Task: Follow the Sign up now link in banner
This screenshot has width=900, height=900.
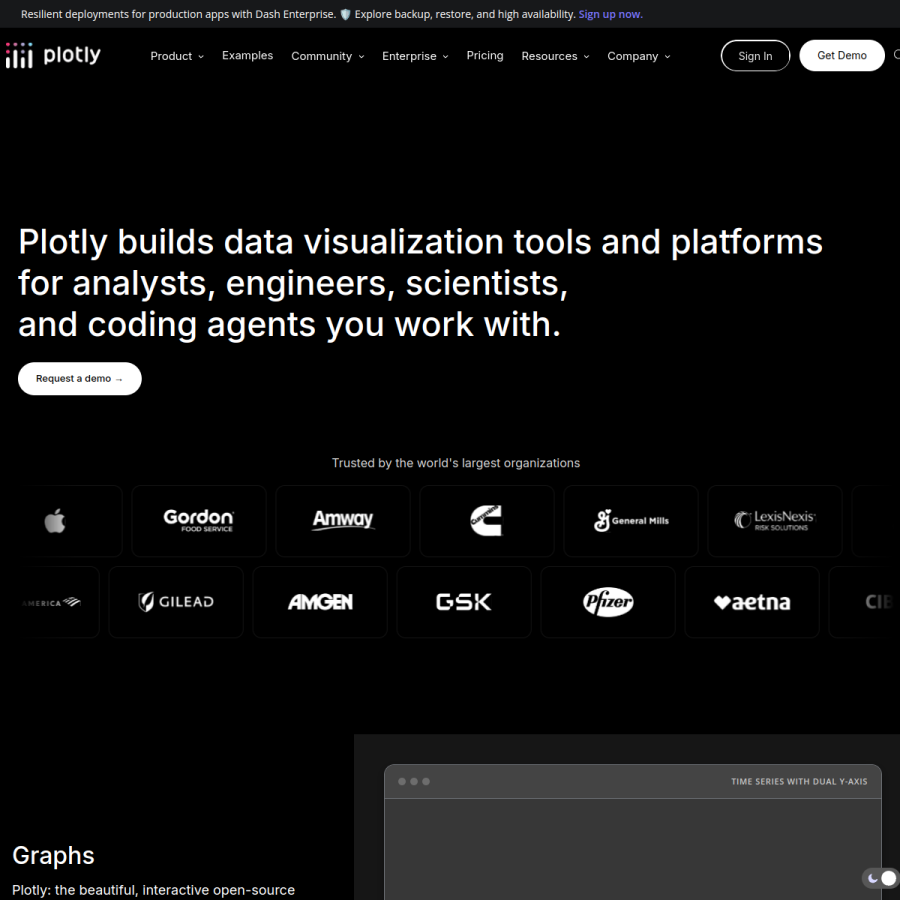Action: coord(611,14)
